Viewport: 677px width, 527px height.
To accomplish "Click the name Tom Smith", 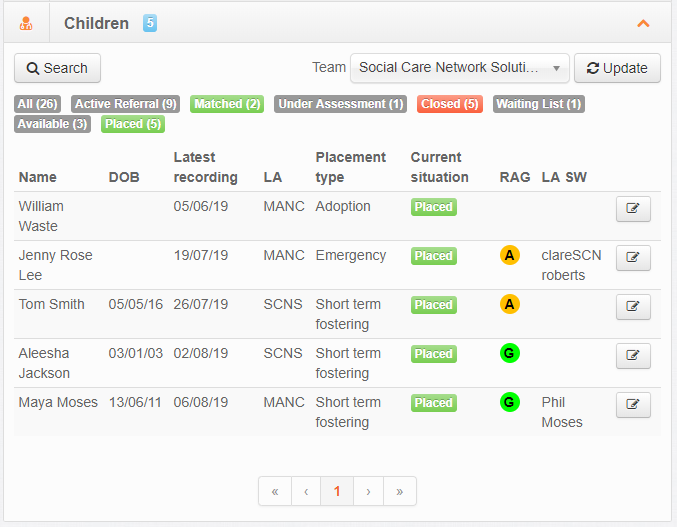I will point(51,304).
